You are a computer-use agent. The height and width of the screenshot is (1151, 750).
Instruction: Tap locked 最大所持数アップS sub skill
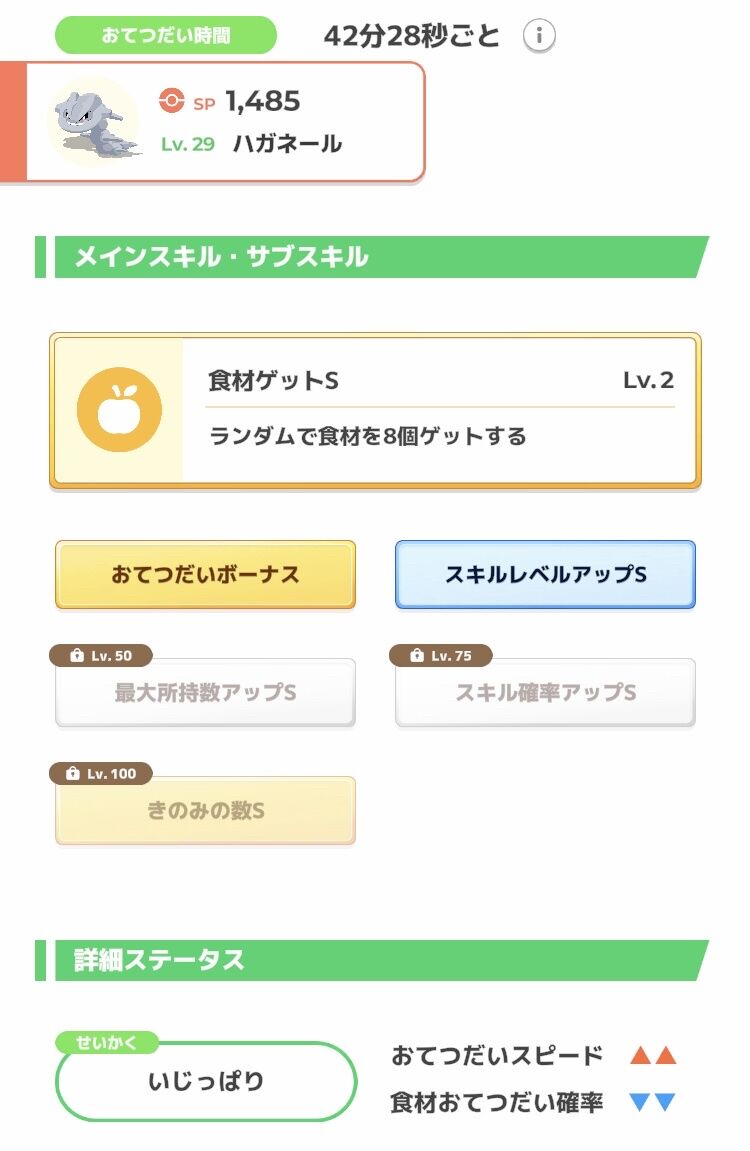(x=205, y=692)
